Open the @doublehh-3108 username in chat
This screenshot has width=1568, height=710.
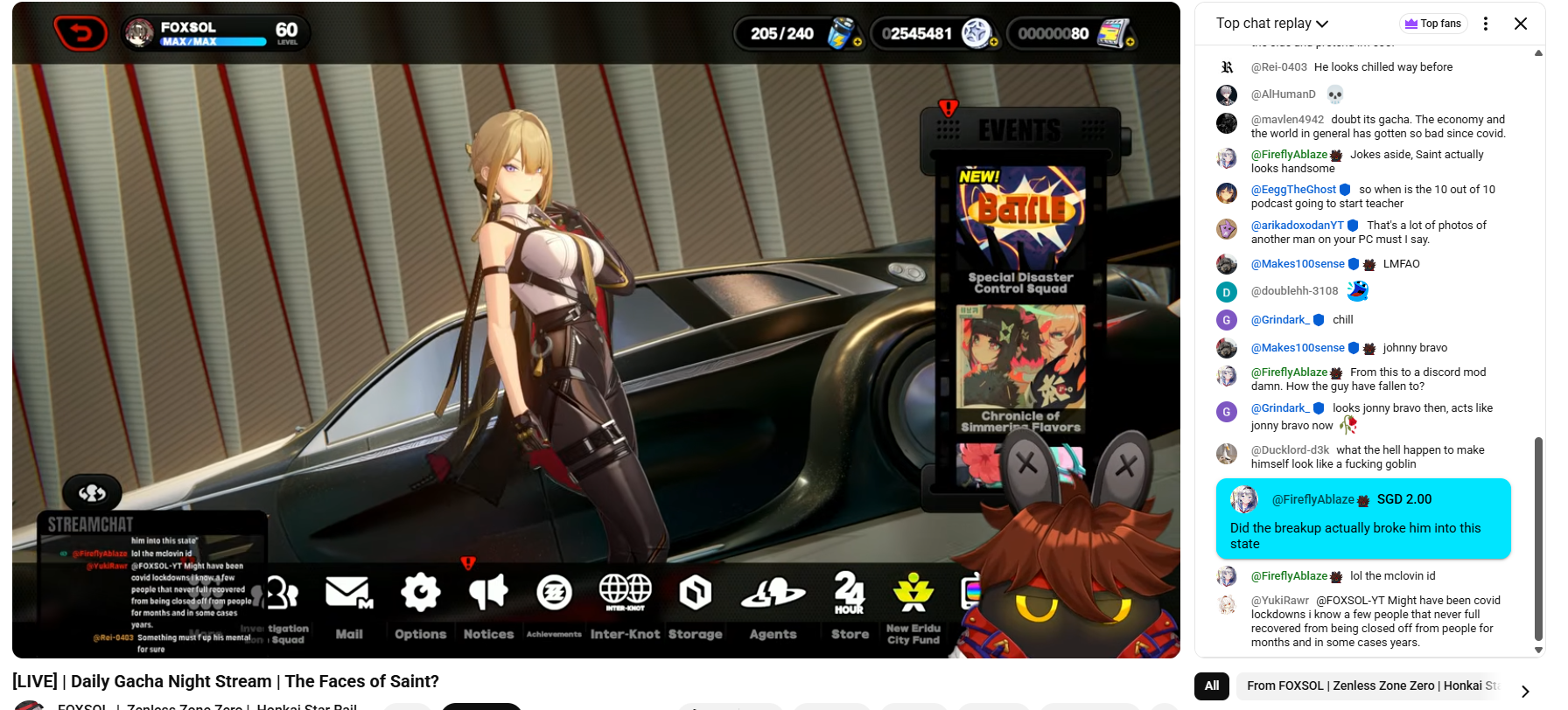(1295, 291)
